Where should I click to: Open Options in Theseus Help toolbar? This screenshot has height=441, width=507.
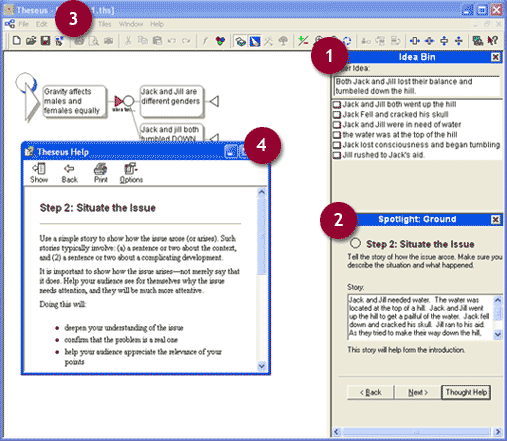pyautogui.click(x=131, y=173)
